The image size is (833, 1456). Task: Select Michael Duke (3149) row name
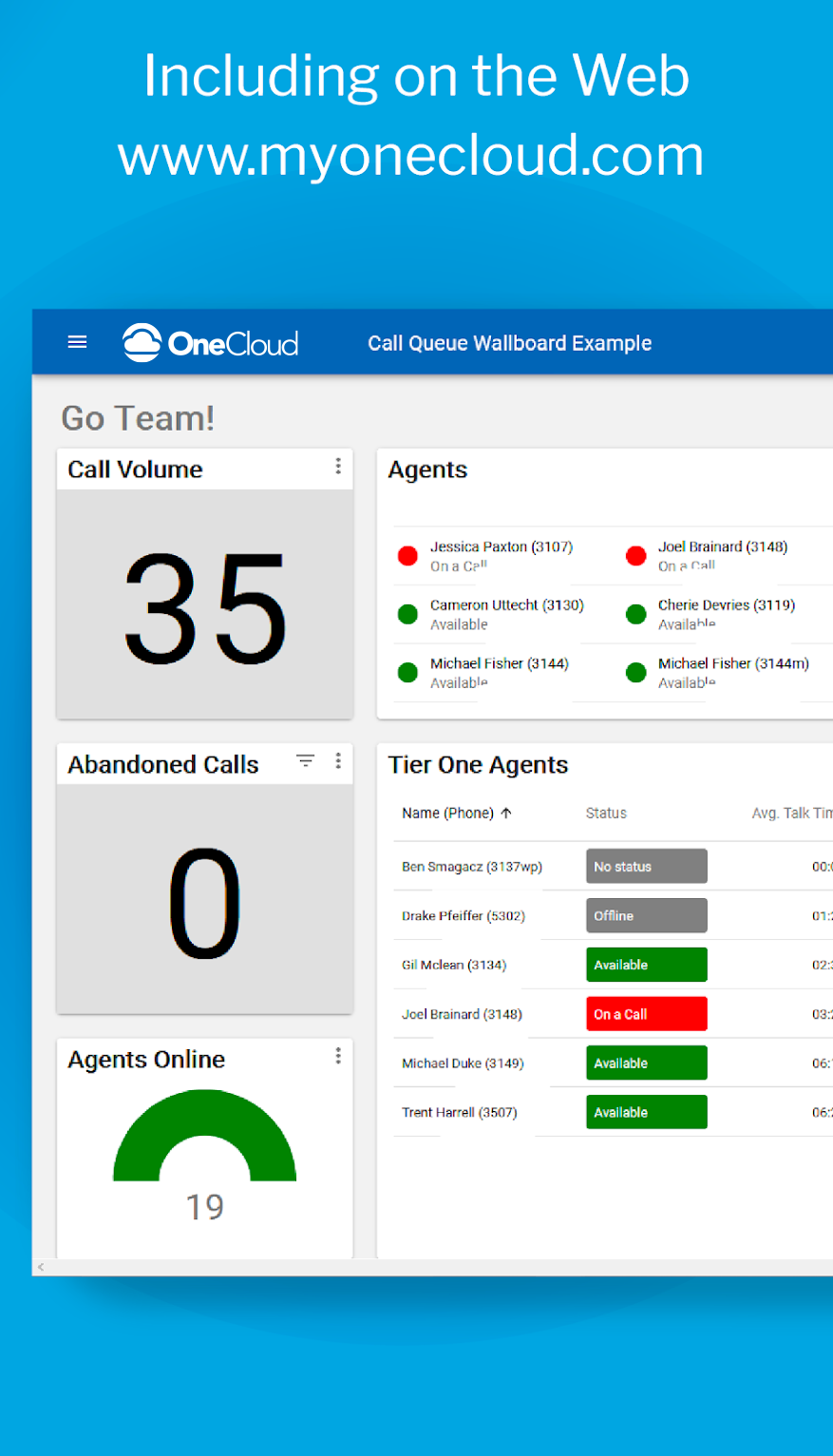tap(463, 1063)
